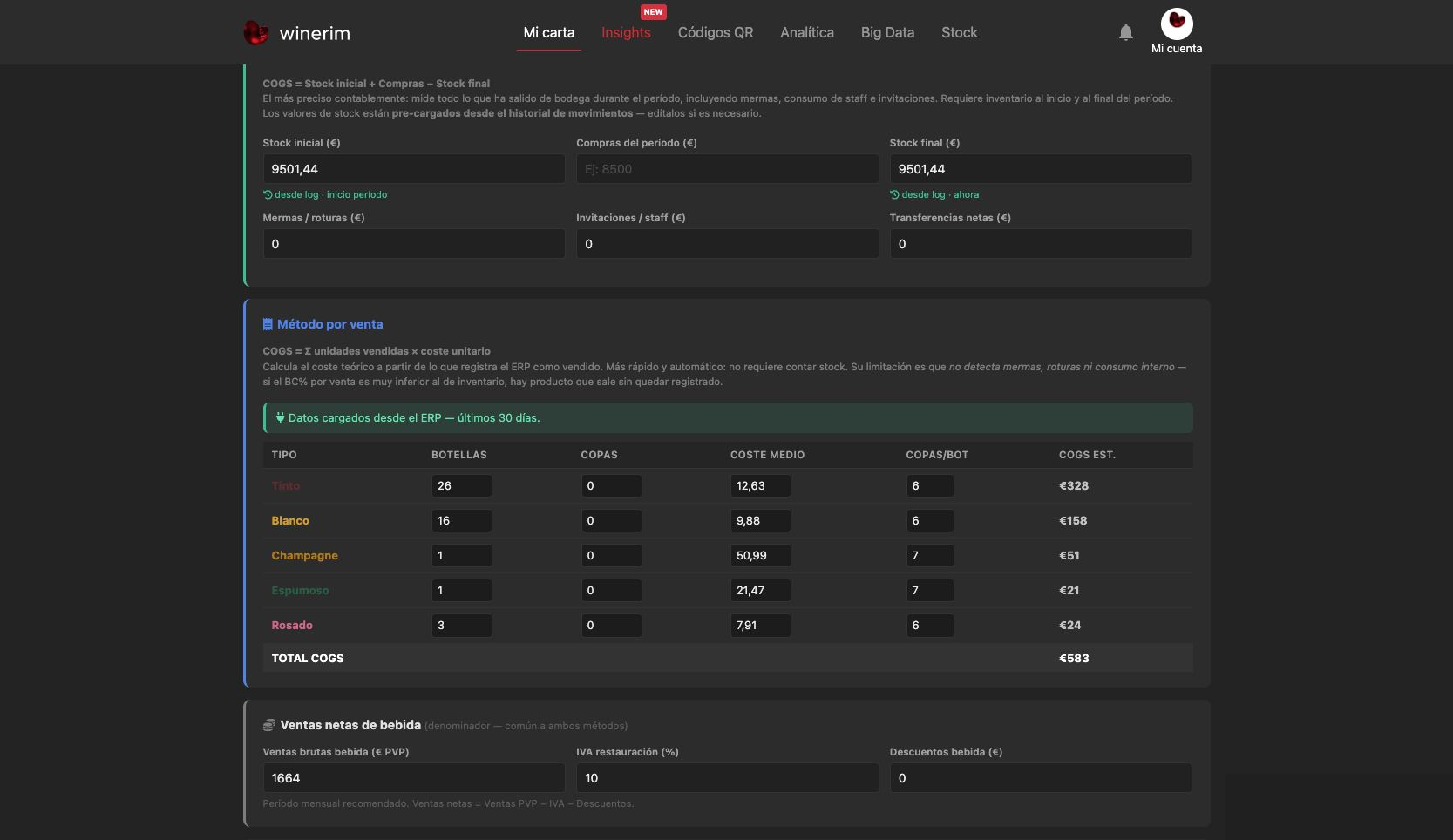Screen dimensions: 1453x840
Task: Edit Champagne coste medio value
Action: (x=761, y=555)
